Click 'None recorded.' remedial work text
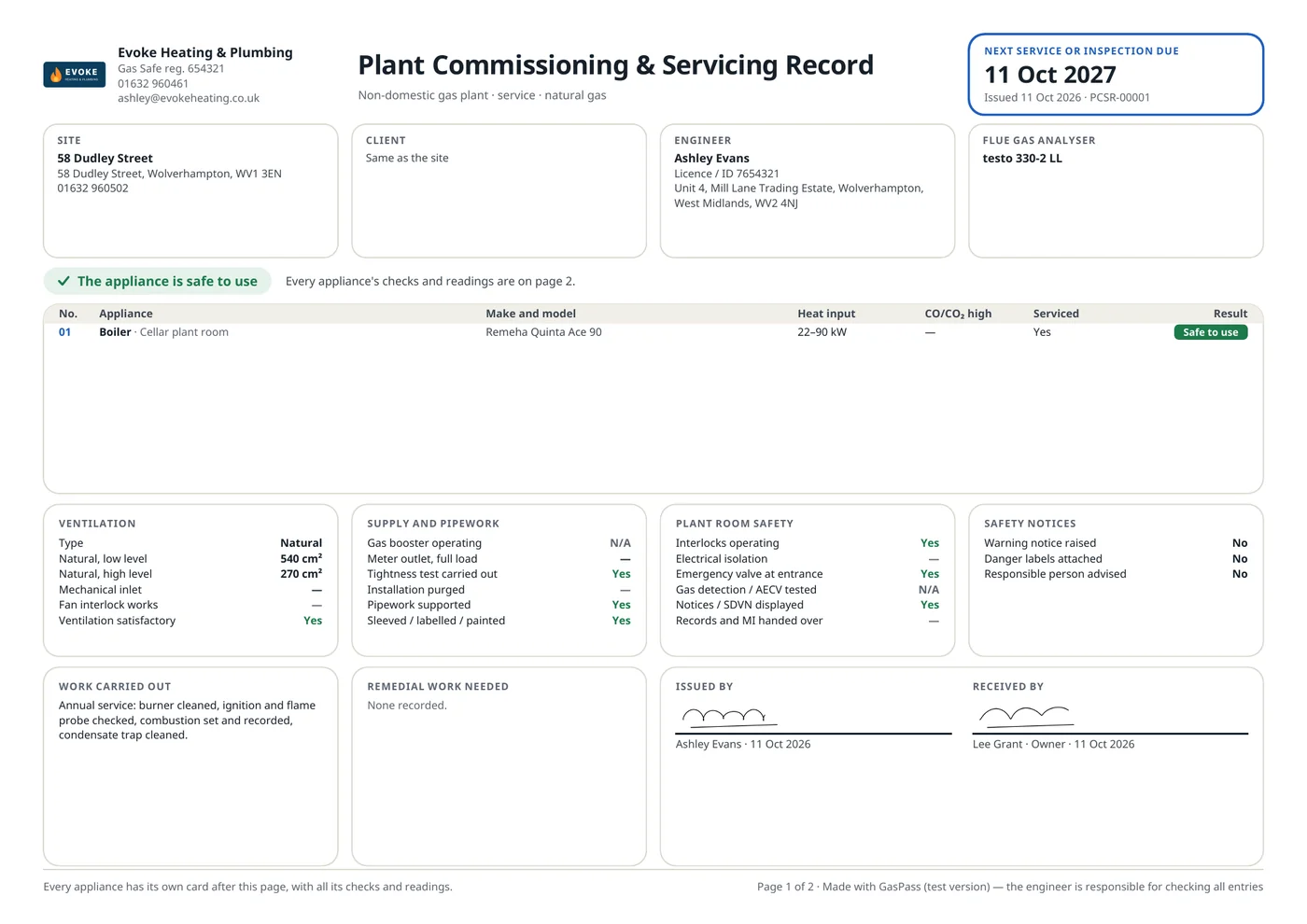 pos(407,706)
